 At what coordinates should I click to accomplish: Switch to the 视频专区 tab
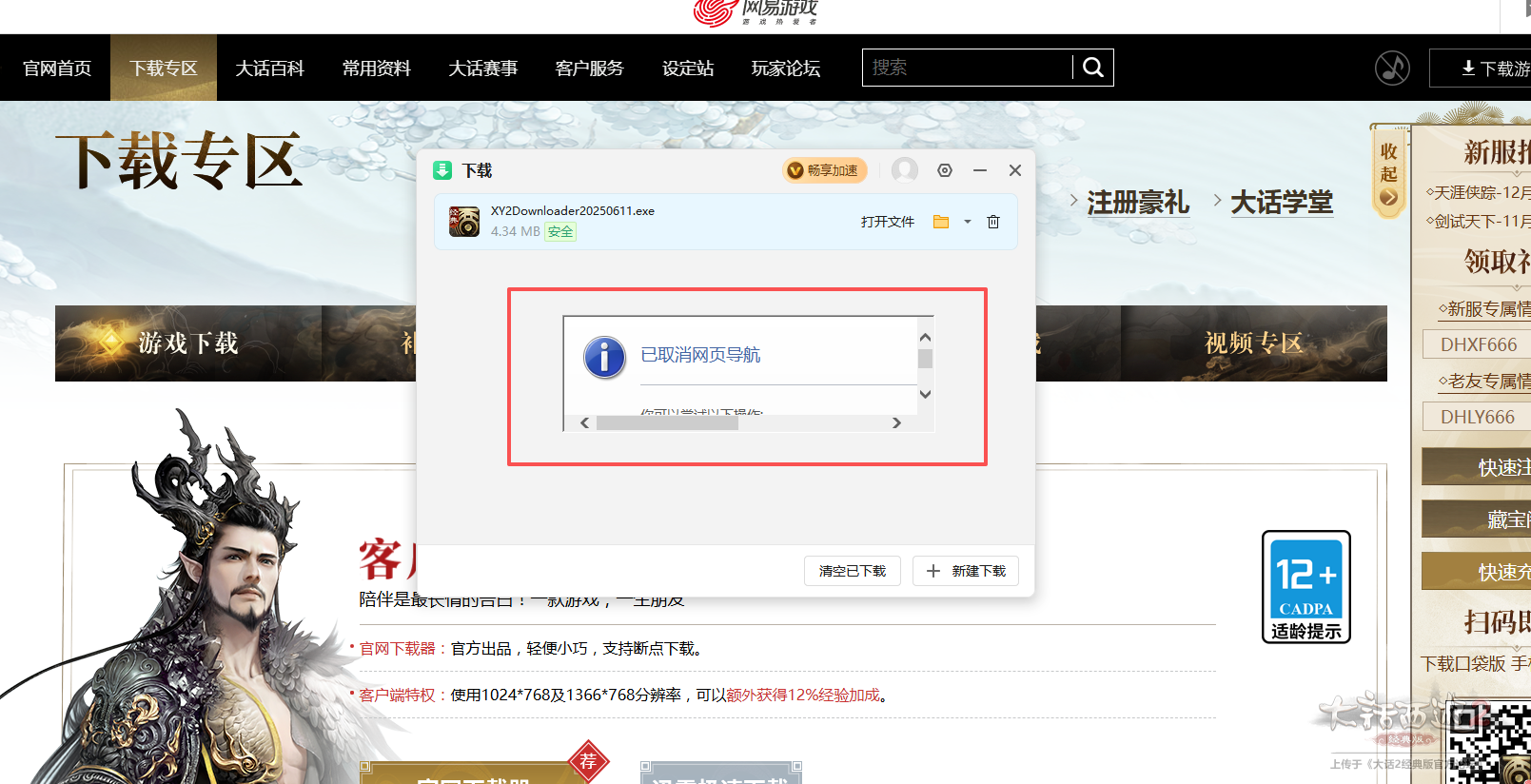[x=1253, y=343]
